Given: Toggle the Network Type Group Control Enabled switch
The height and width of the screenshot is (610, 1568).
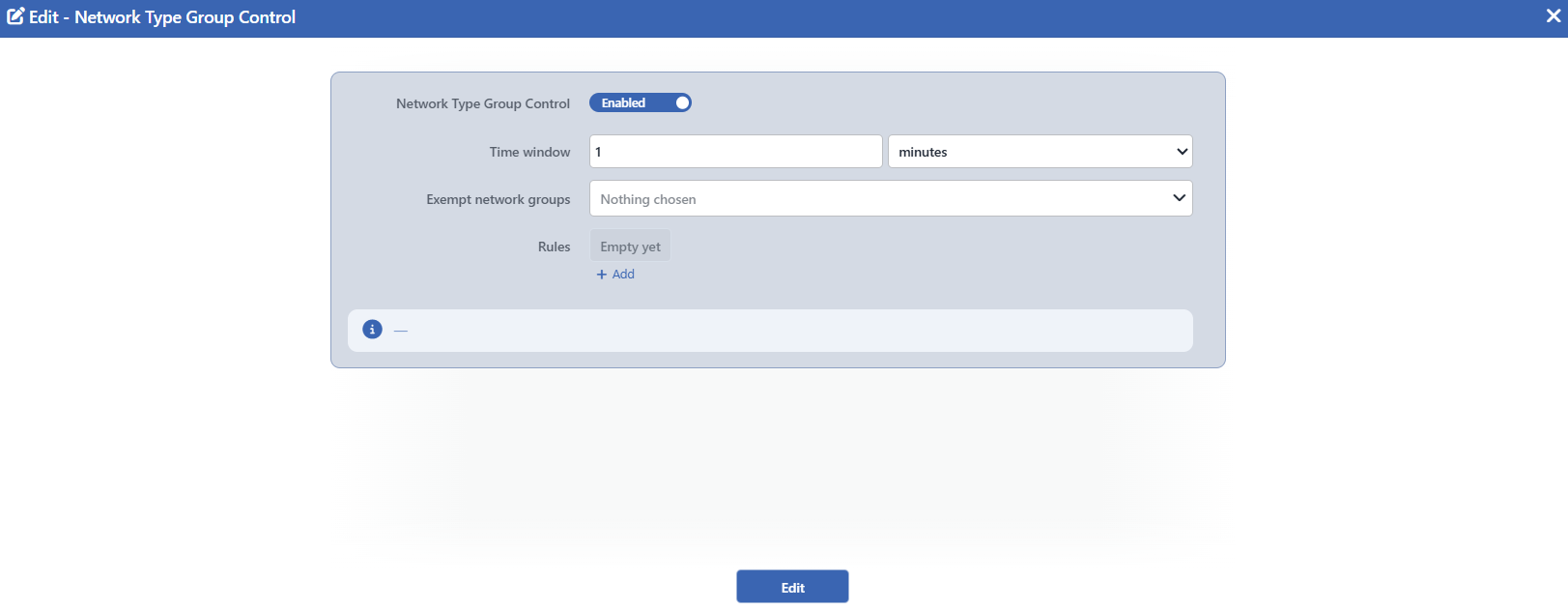Looking at the screenshot, I should (641, 102).
